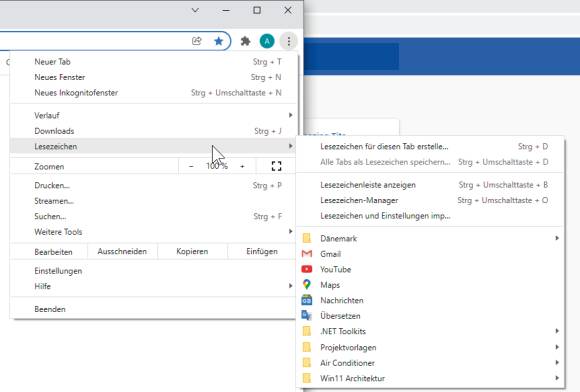The height and width of the screenshot is (392, 580).
Task: Click the Einfügen button
Action: 262,251
